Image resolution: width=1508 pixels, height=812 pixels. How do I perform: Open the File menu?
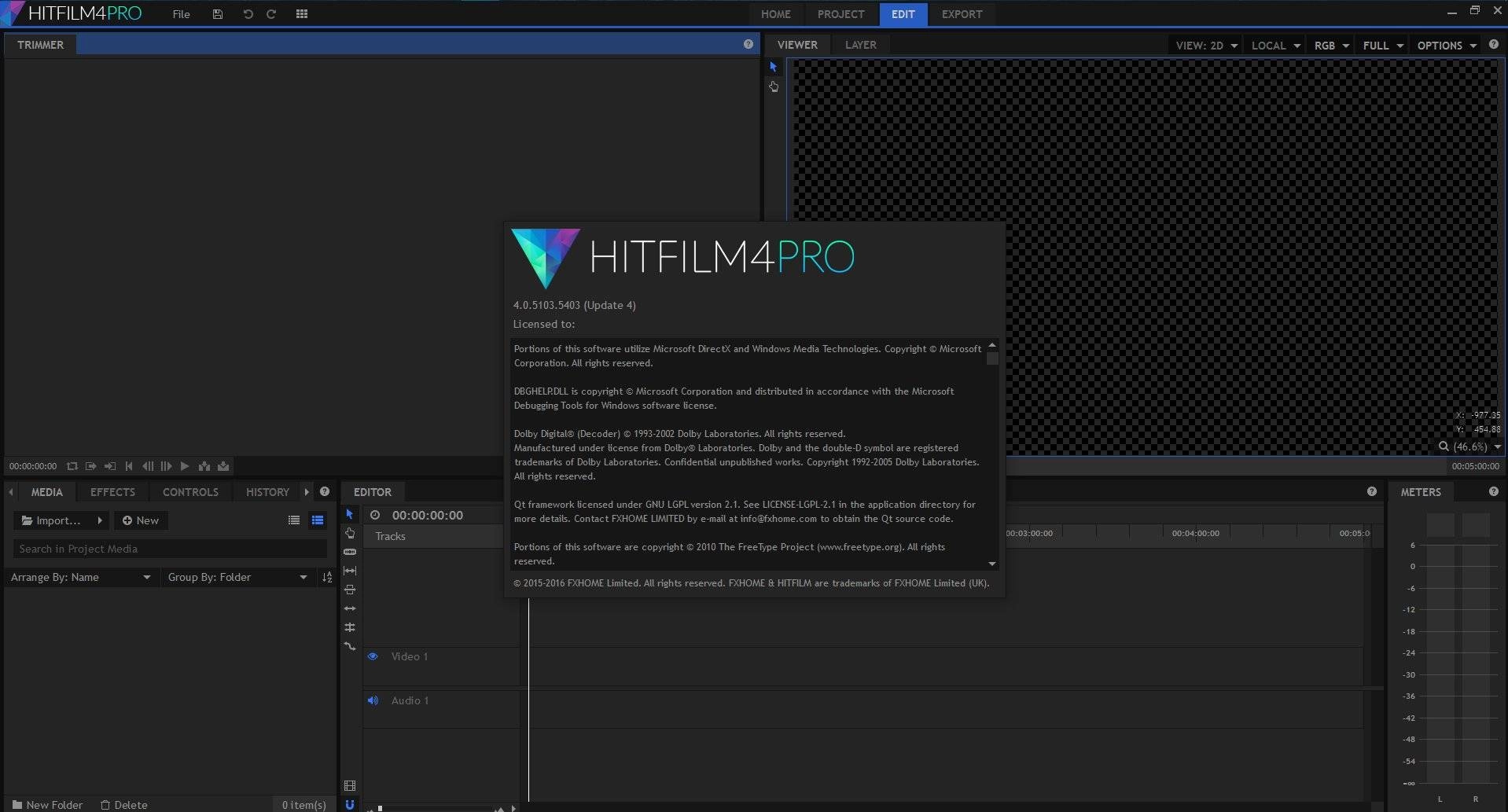click(x=181, y=14)
